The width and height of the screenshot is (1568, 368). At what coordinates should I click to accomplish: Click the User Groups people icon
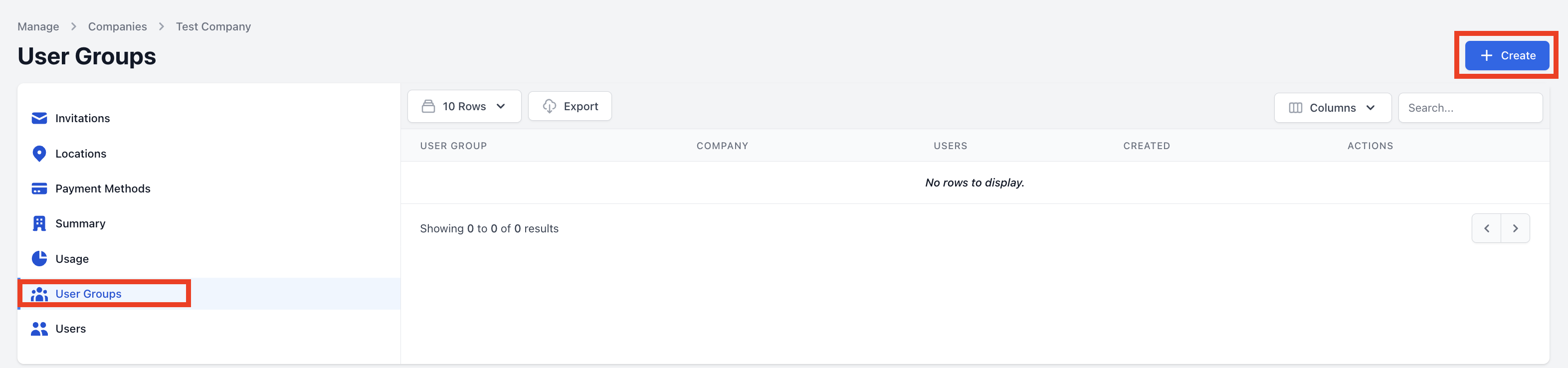click(x=39, y=294)
